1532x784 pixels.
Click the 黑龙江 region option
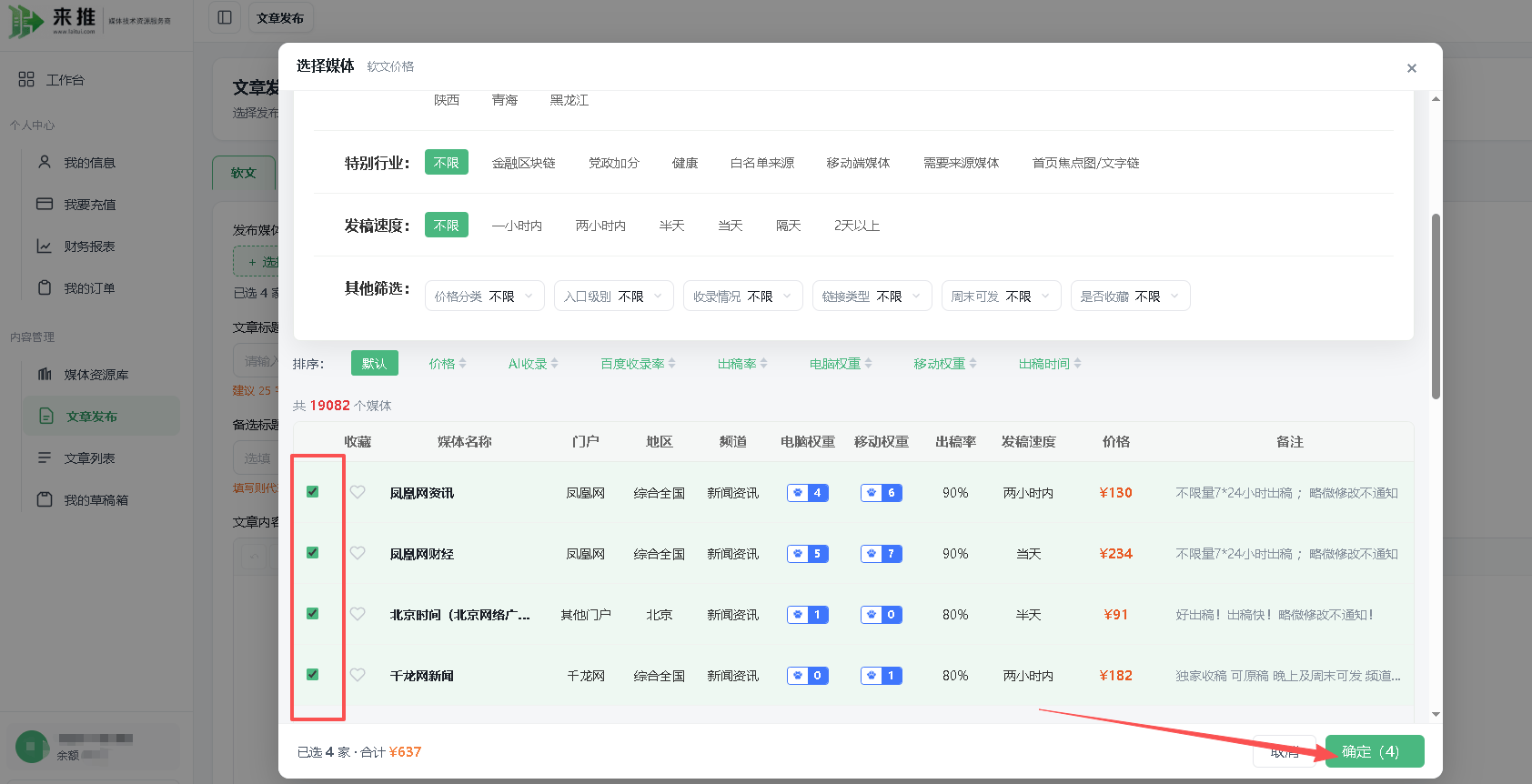click(569, 100)
